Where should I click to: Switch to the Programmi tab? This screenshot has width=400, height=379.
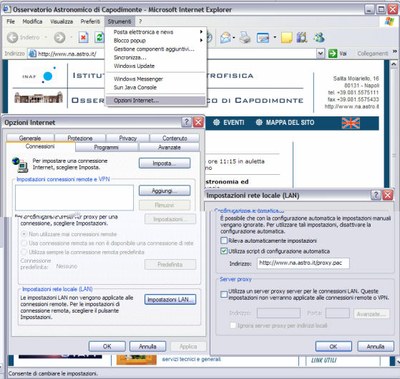click(106, 147)
